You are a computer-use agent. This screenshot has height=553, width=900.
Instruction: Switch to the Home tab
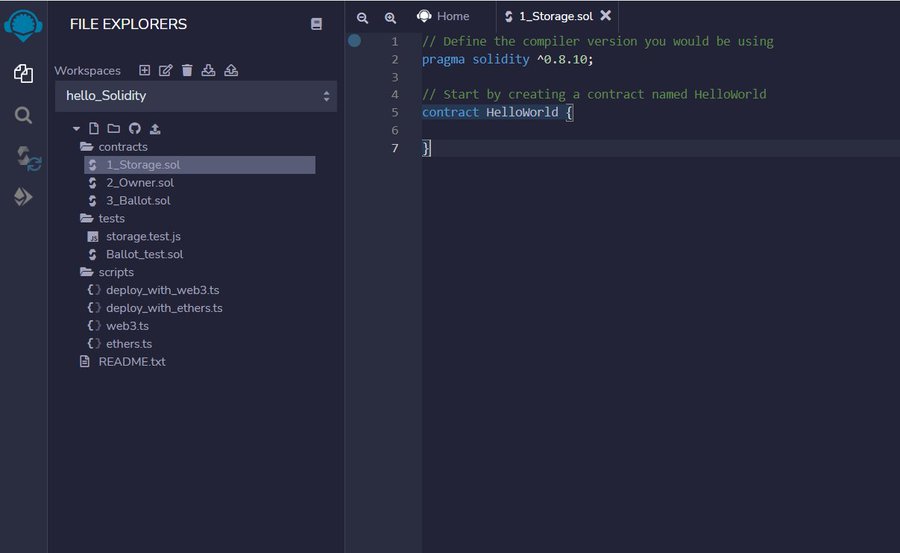coord(443,16)
